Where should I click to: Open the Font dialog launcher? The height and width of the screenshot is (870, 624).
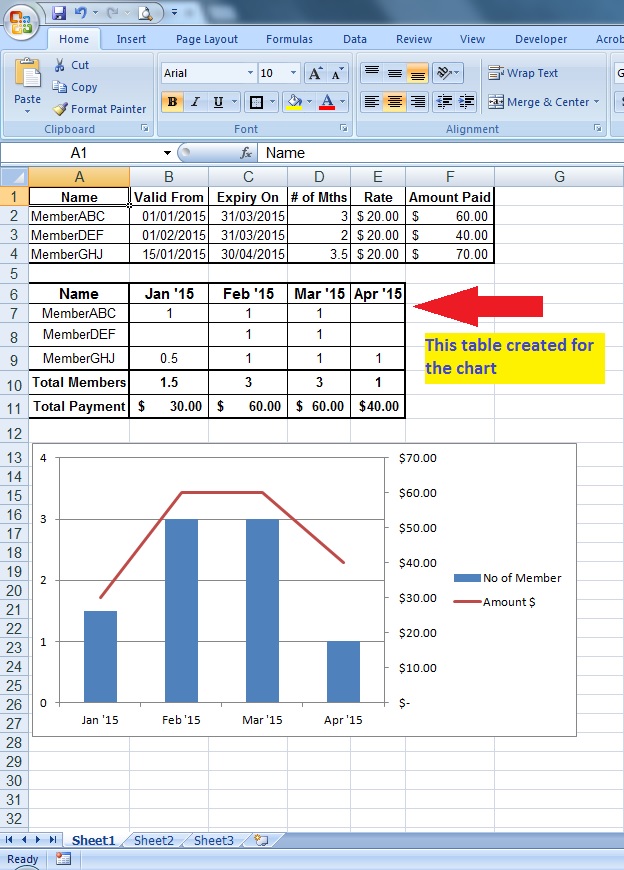pyautogui.click(x=344, y=128)
